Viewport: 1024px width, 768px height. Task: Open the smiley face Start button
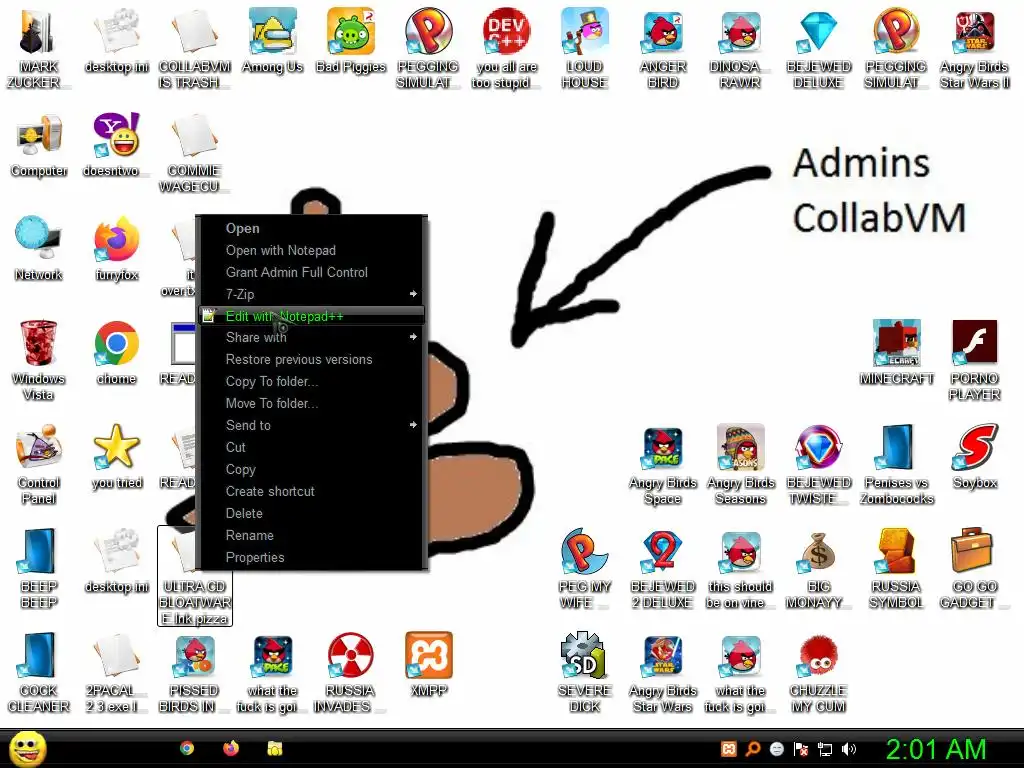click(27, 748)
